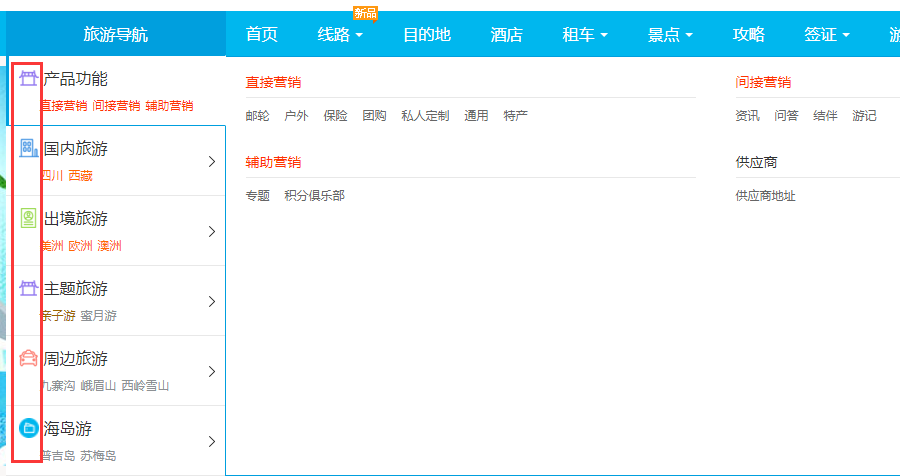Viewport: 900px width, 476px height.
Task: Open the 线路 dropdown menu
Action: pyautogui.click(x=340, y=35)
